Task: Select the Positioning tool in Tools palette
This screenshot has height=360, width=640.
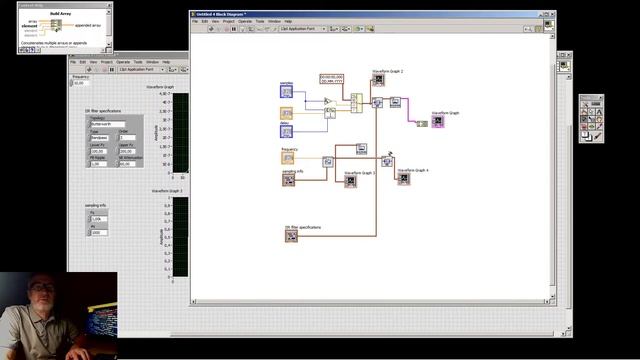Action: coord(591,112)
